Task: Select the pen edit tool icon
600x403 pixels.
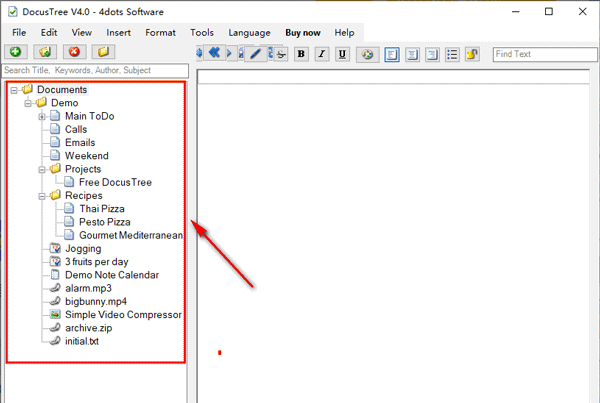Action: click(256, 54)
